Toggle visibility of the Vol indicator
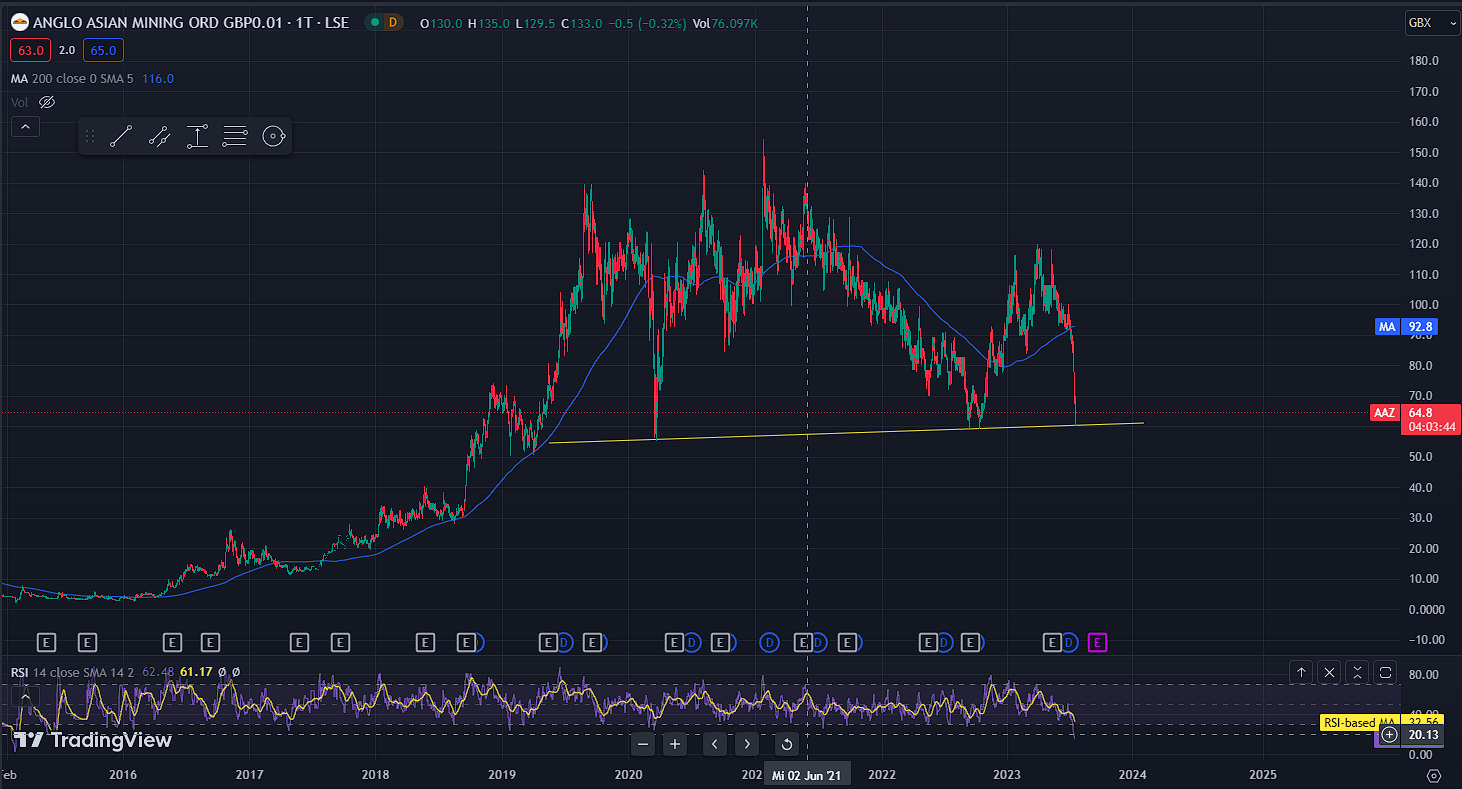The height and width of the screenshot is (789, 1462). 47,102
